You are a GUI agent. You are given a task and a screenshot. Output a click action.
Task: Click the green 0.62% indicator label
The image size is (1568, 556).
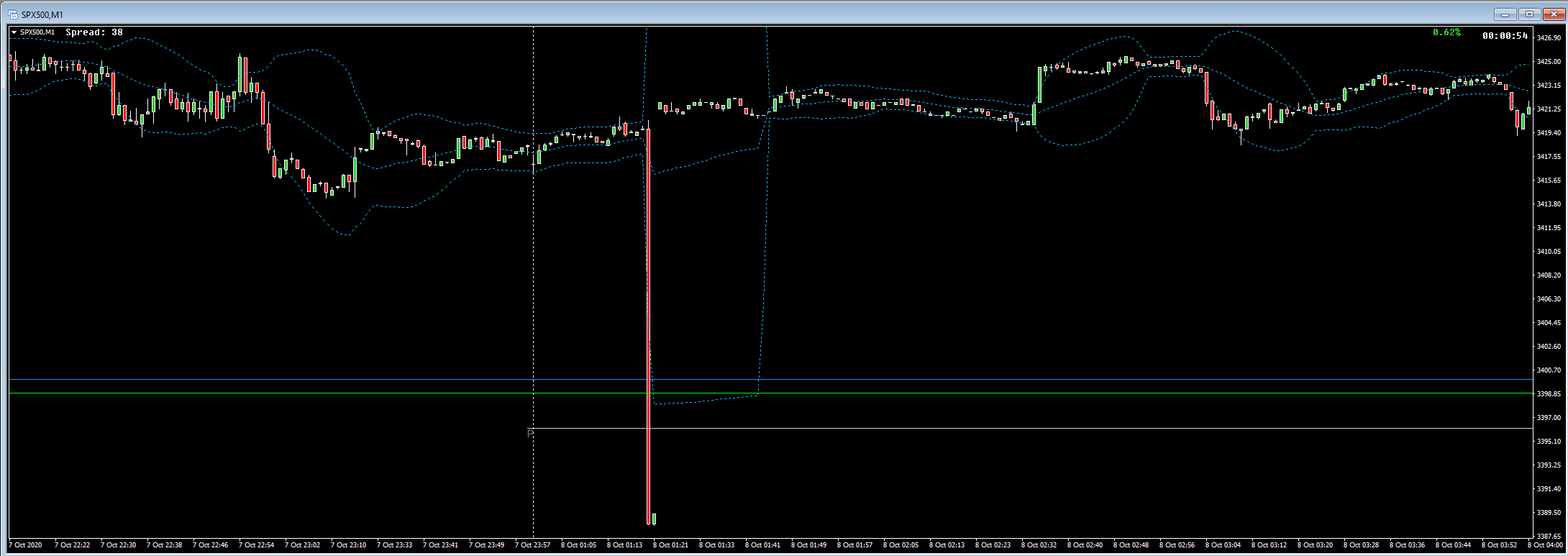(1446, 32)
